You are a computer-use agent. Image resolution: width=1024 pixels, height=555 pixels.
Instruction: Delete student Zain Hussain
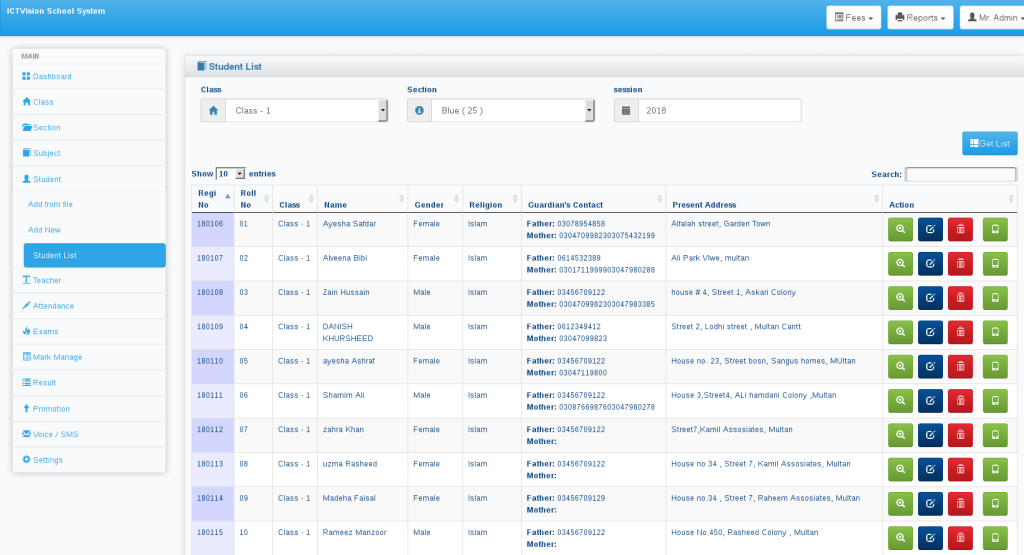coord(960,298)
